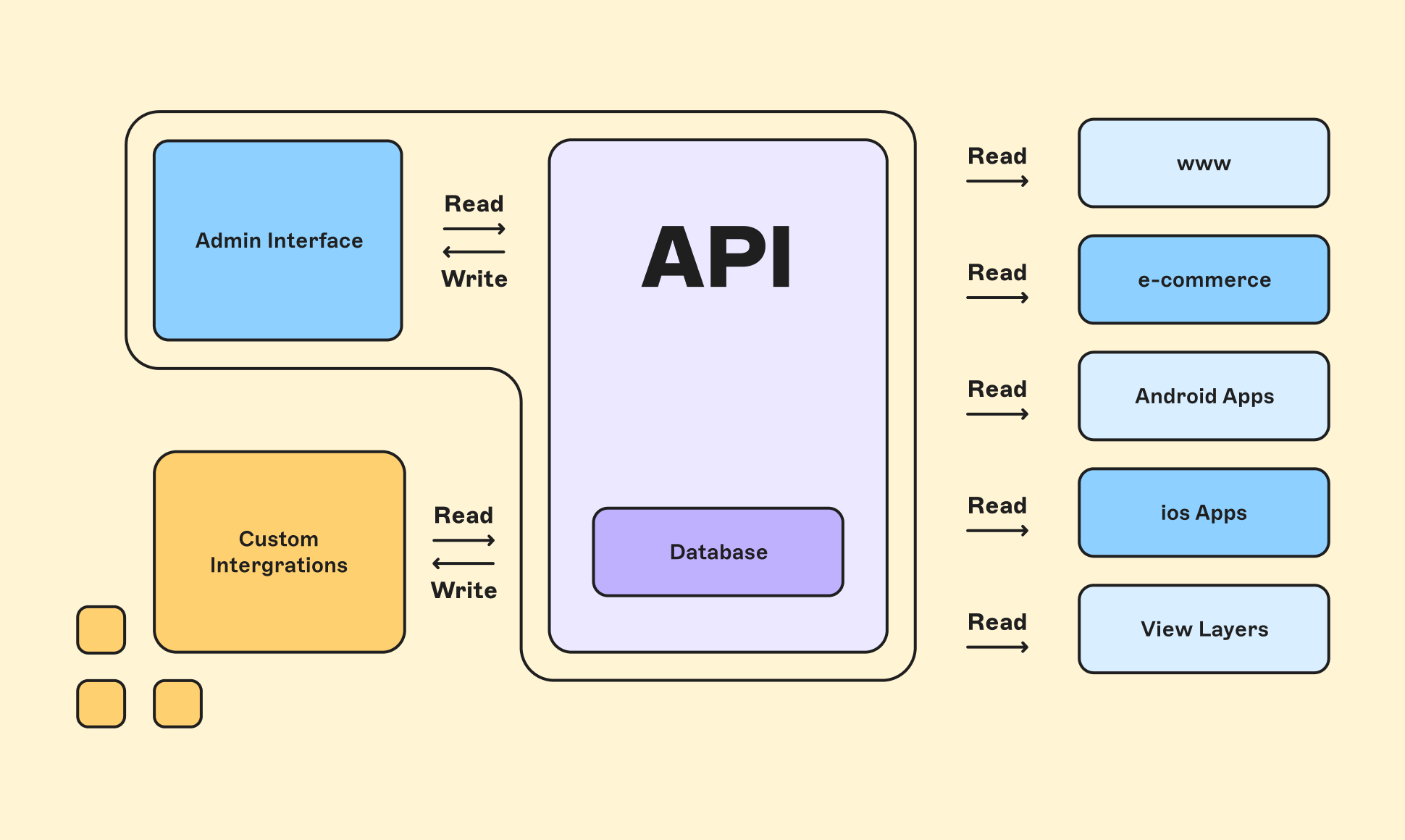Image resolution: width=1405 pixels, height=840 pixels.
Task: Click the Read label beside Custom Intergrations
Action: point(464,515)
